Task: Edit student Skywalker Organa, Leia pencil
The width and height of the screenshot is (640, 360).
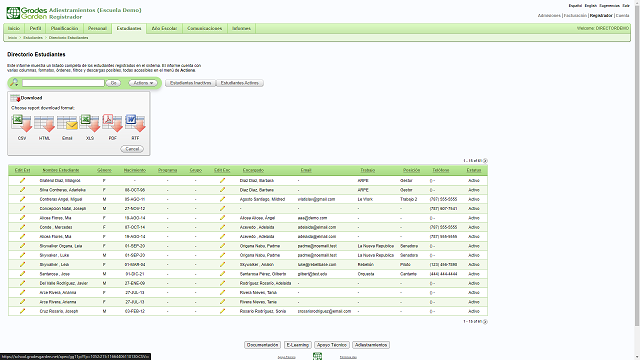Action: [x=22, y=246]
